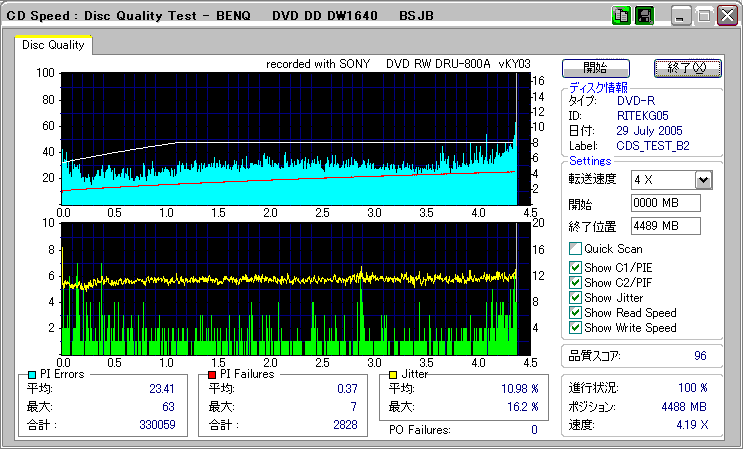743x449 pixels.
Task: Minimize the CD Speed window
Action: (681, 16)
